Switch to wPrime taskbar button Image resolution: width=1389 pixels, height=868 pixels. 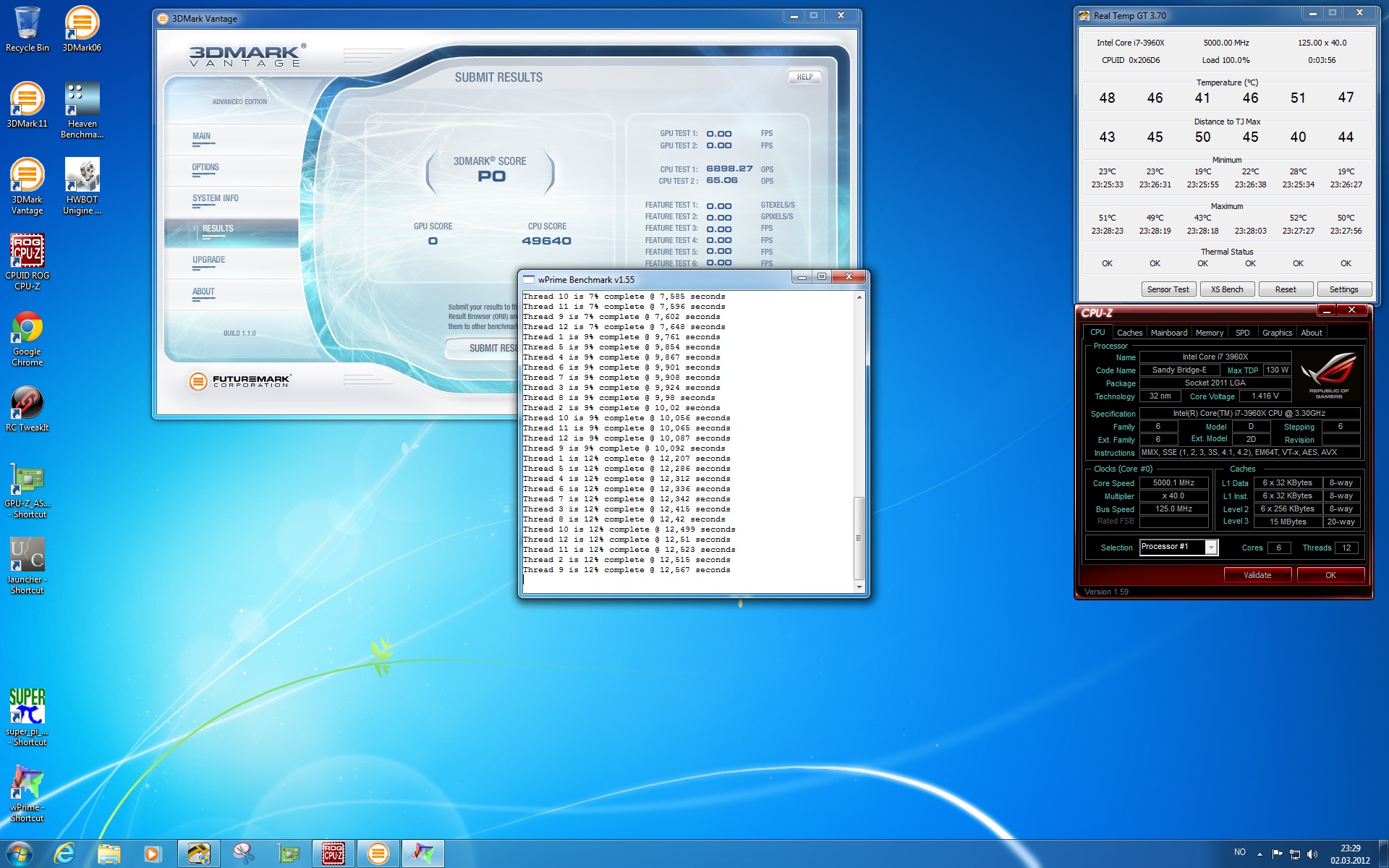click(422, 854)
